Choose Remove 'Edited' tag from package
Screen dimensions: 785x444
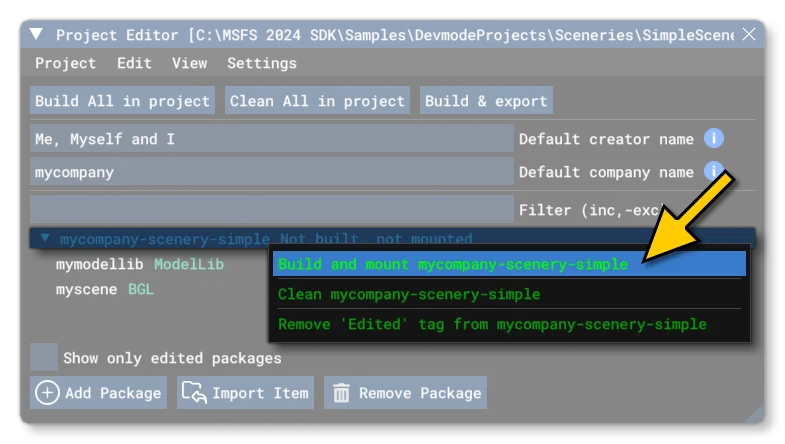coord(509,324)
